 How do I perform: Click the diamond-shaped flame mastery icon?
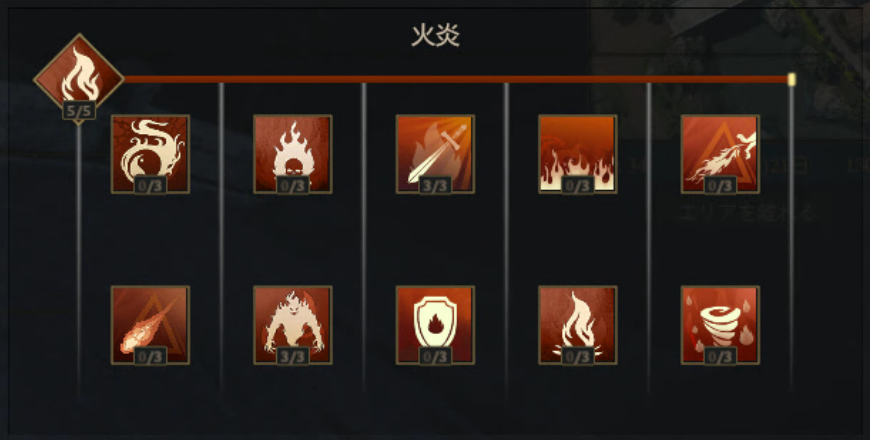click(x=79, y=79)
